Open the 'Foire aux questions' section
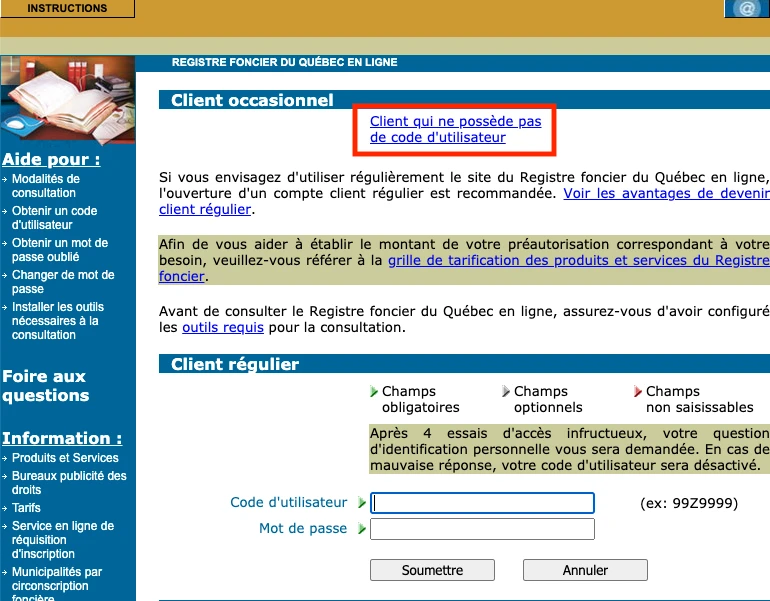770x601 pixels. pyautogui.click(x=45, y=386)
